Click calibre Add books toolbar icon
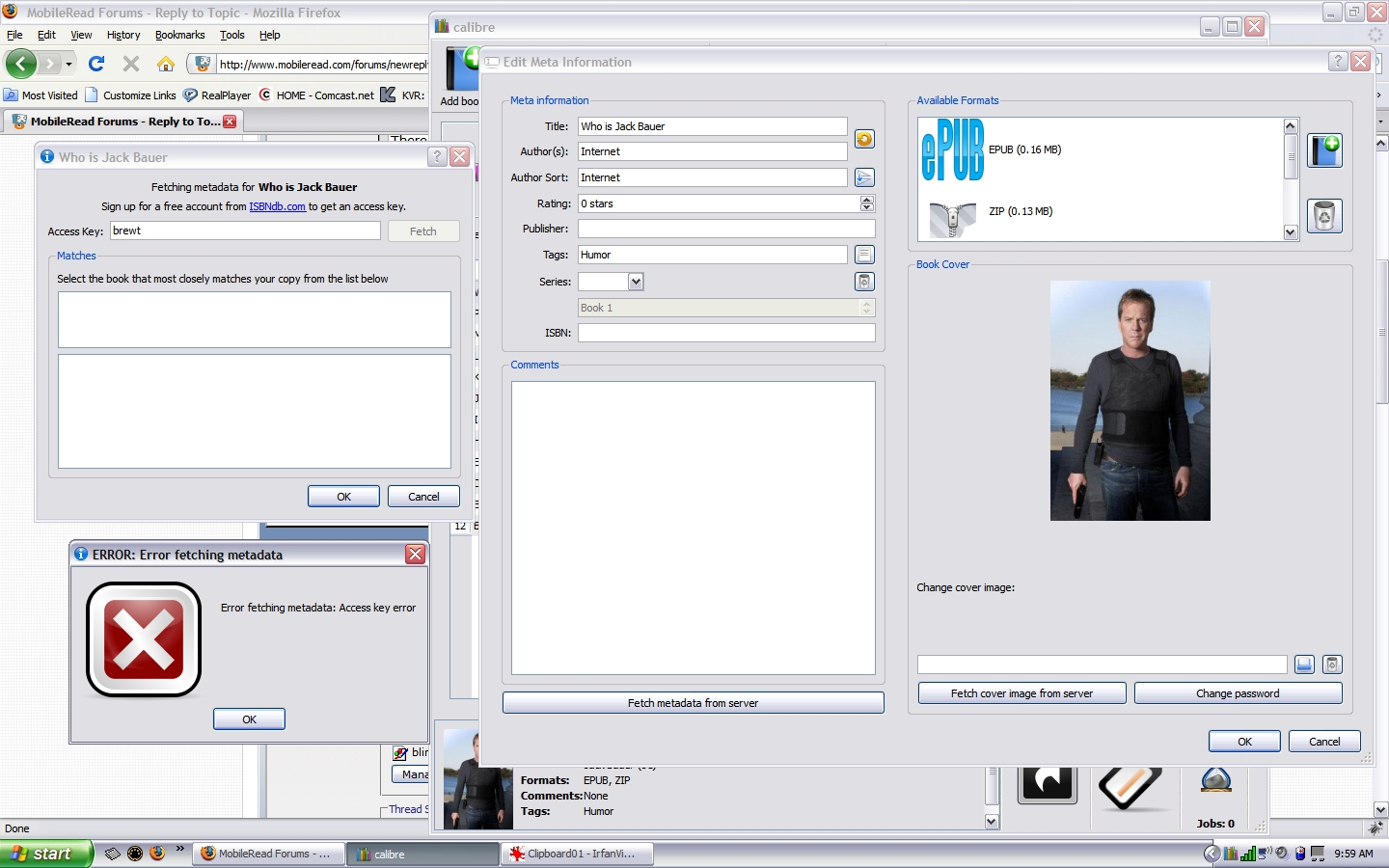The image size is (1389, 868). pyautogui.click(x=461, y=77)
